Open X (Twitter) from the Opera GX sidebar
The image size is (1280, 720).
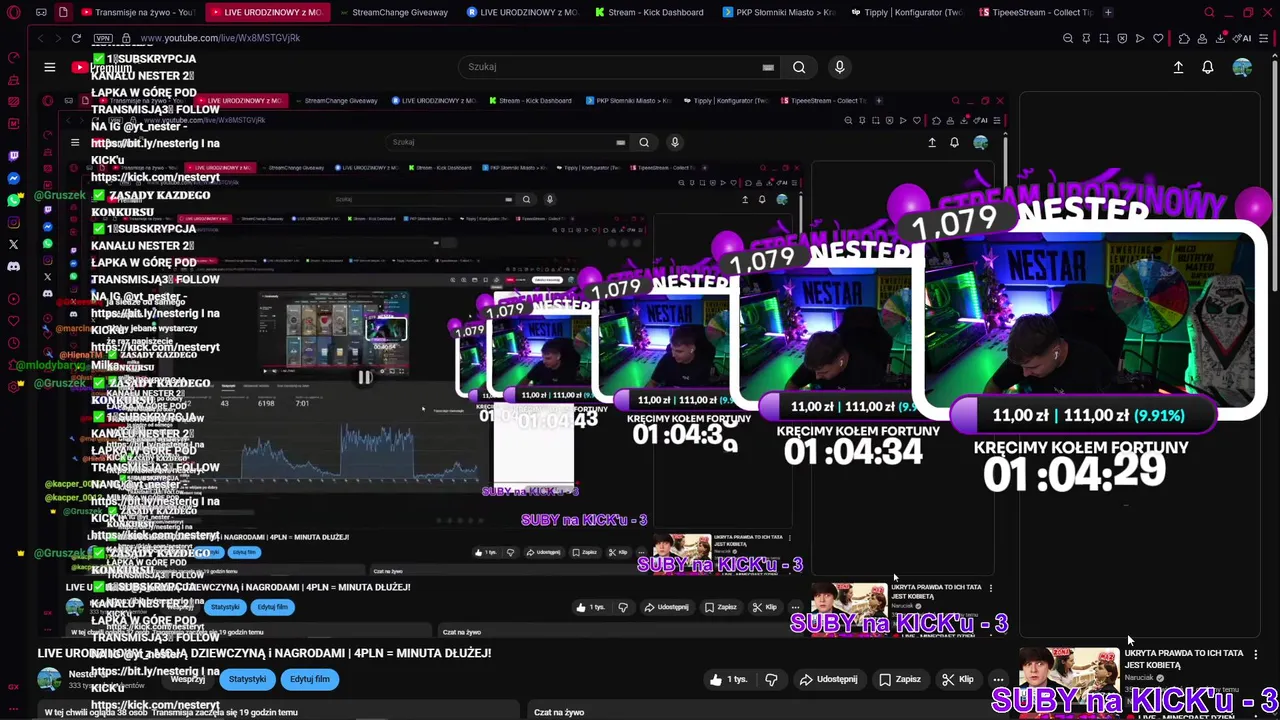pyautogui.click(x=13, y=244)
